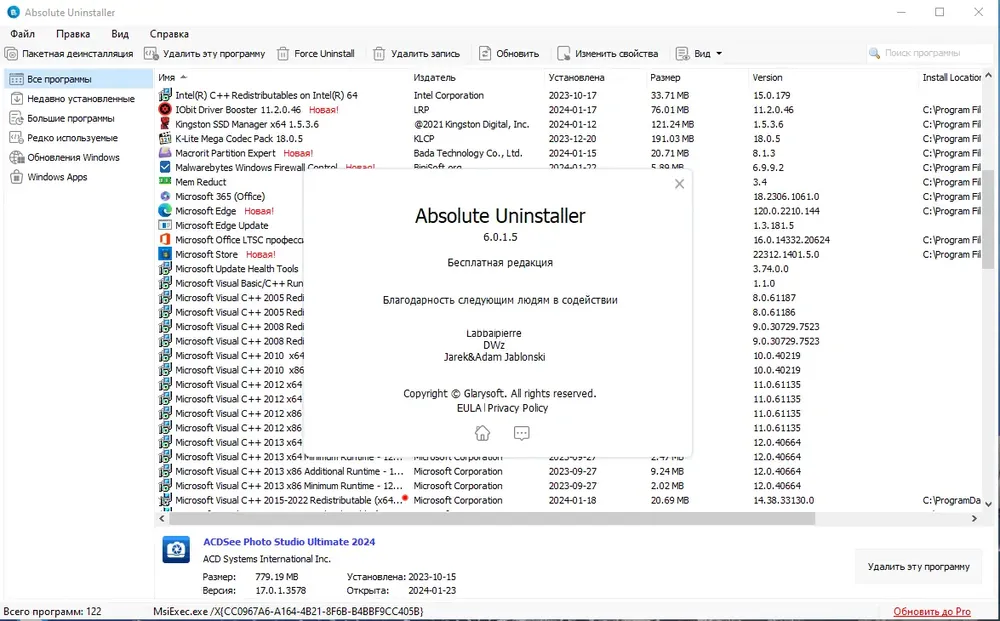Select Microsoft Visual C++ 2010 x86 row
Viewport: 1000px width, 621px height.
coord(239,370)
